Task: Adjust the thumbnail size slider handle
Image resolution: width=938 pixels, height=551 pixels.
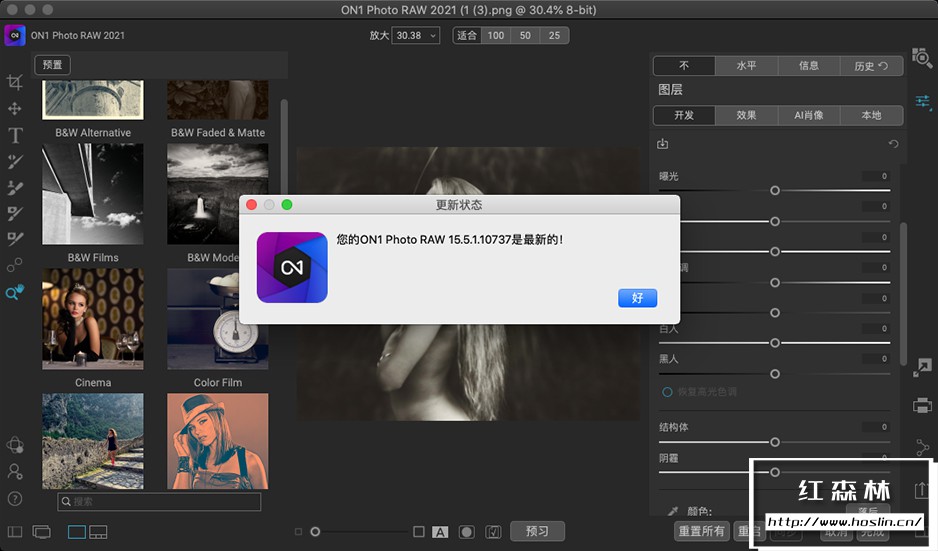Action: point(315,531)
